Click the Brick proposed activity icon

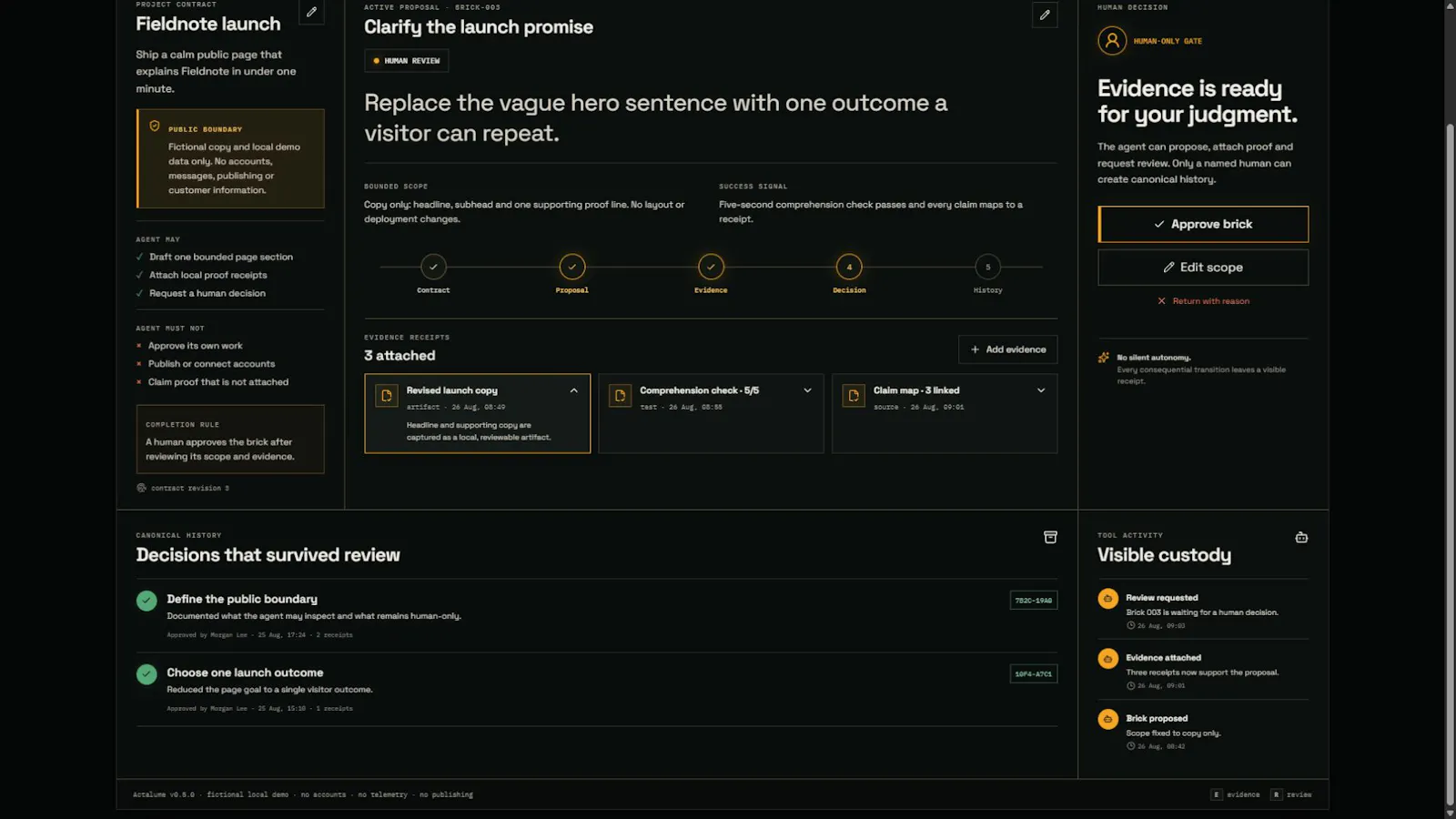[x=1107, y=719]
